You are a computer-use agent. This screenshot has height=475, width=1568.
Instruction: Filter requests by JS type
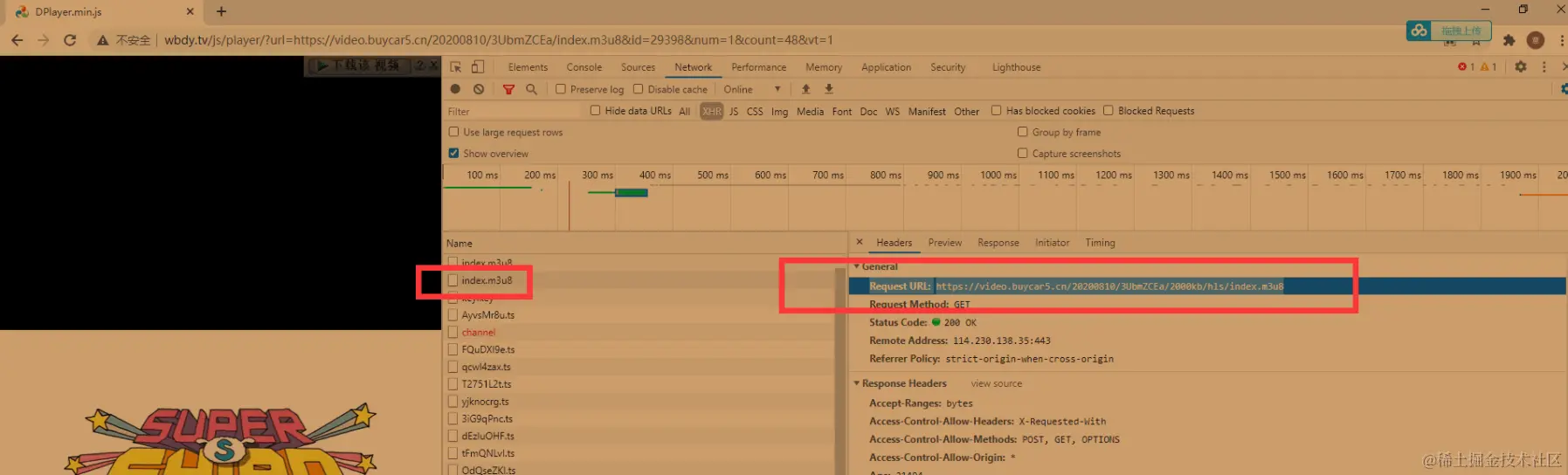[734, 112]
